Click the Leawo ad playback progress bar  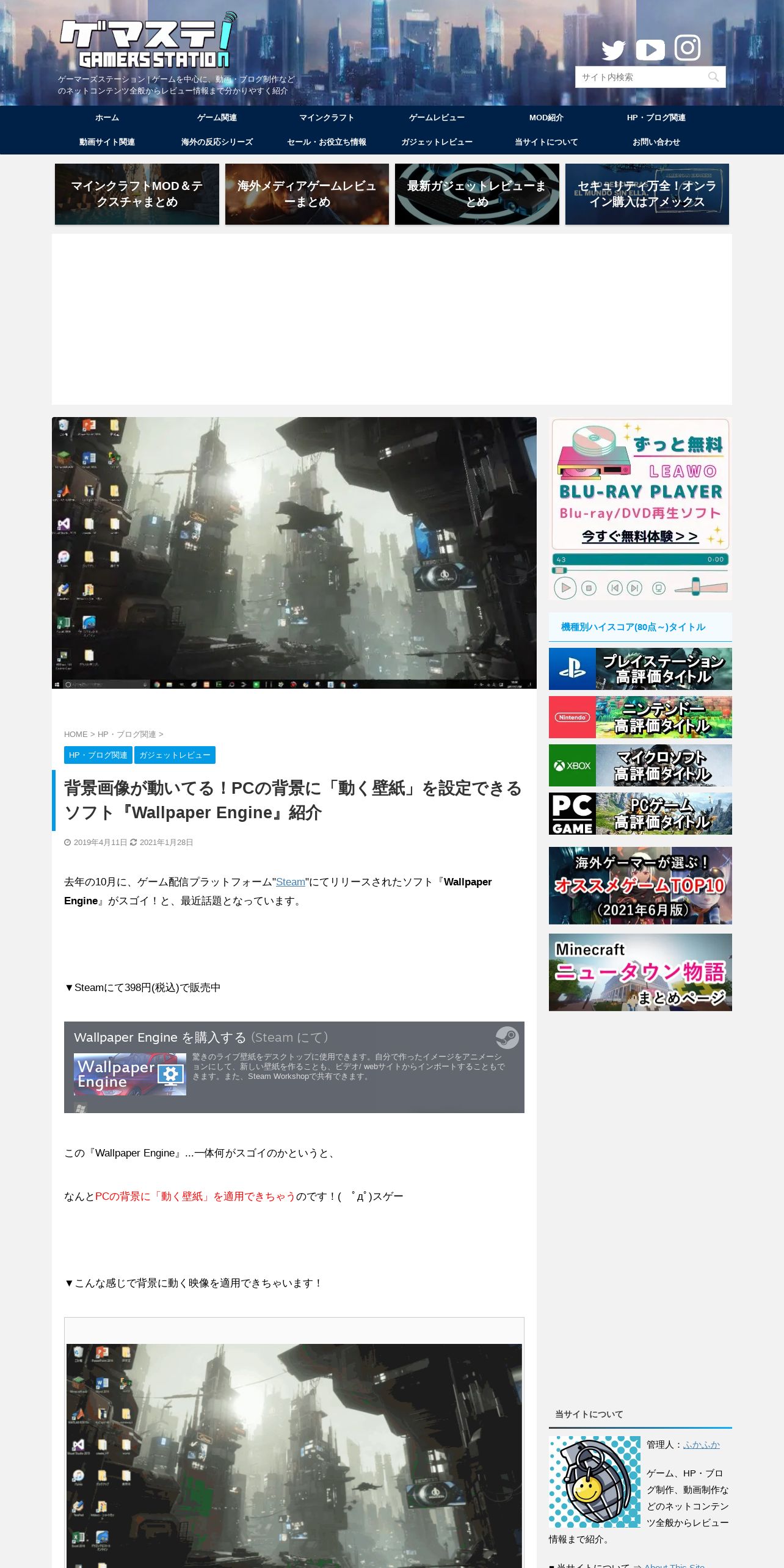[640, 570]
